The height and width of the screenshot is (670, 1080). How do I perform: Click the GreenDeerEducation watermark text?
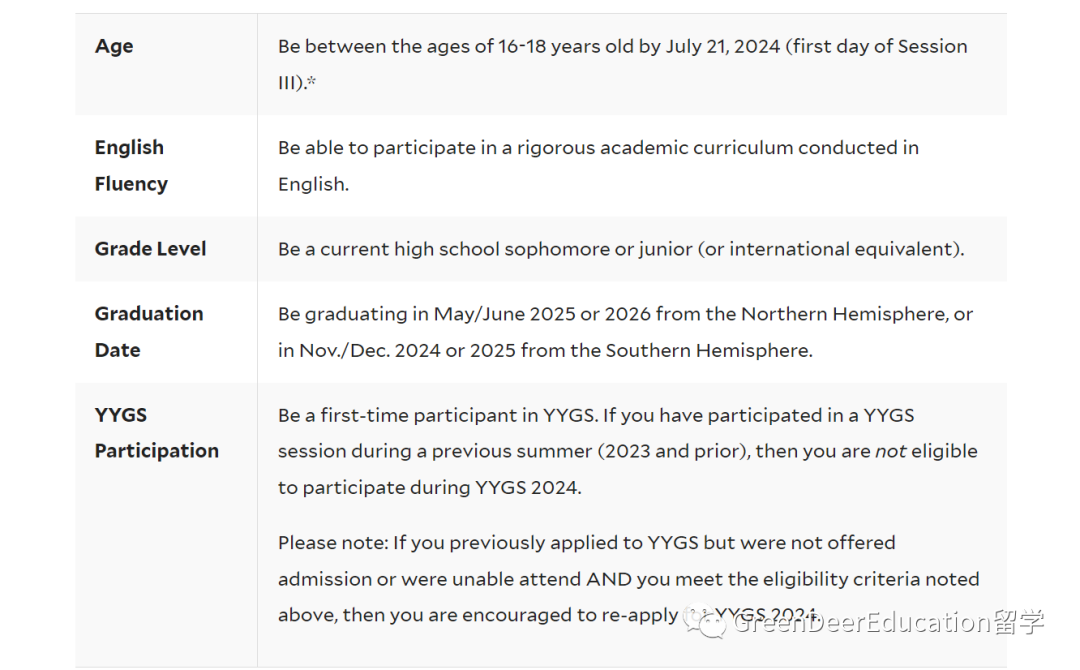coord(889,622)
